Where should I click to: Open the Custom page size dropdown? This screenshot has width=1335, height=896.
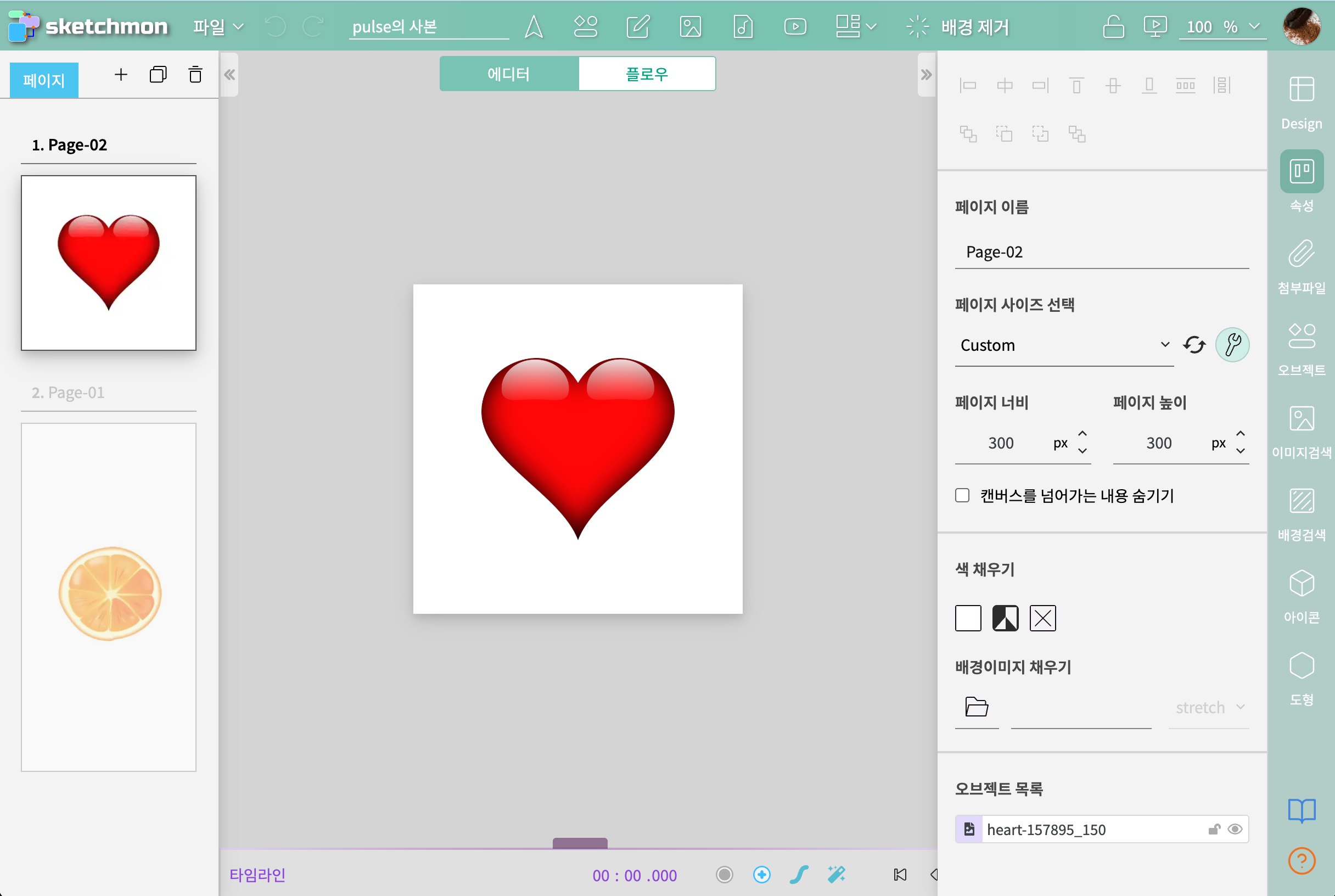pyautogui.click(x=1064, y=345)
